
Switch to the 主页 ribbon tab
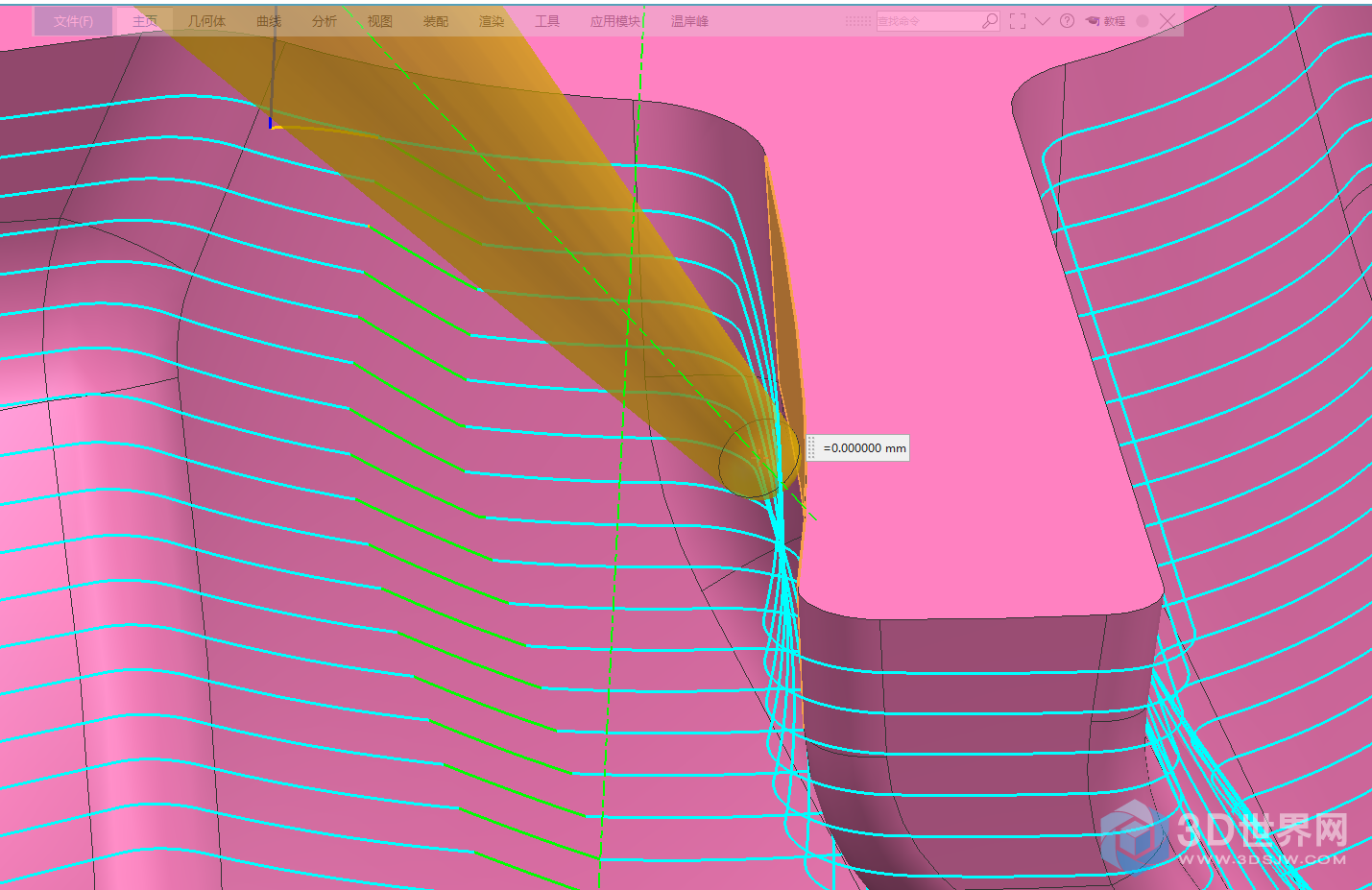coord(145,21)
